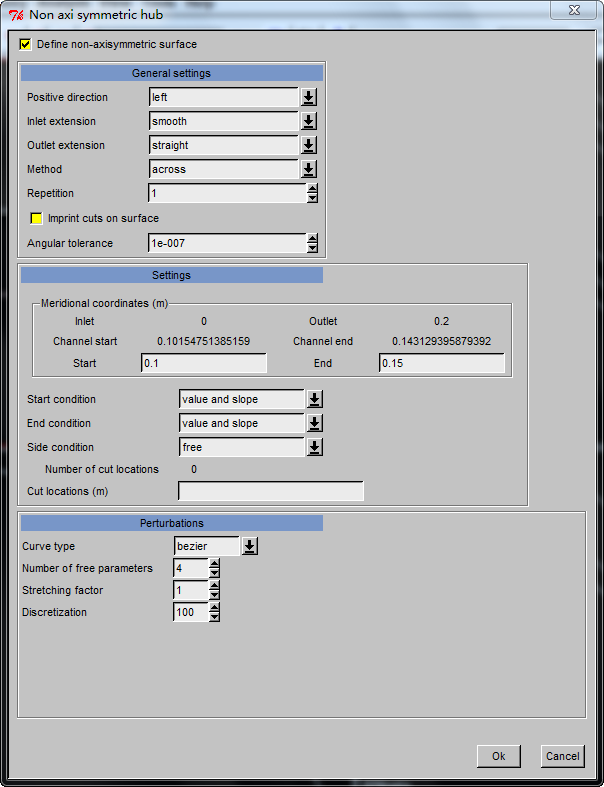Open Inlet extension dropdown arrow
Image resolution: width=604 pixels, height=787 pixels.
click(x=308, y=121)
